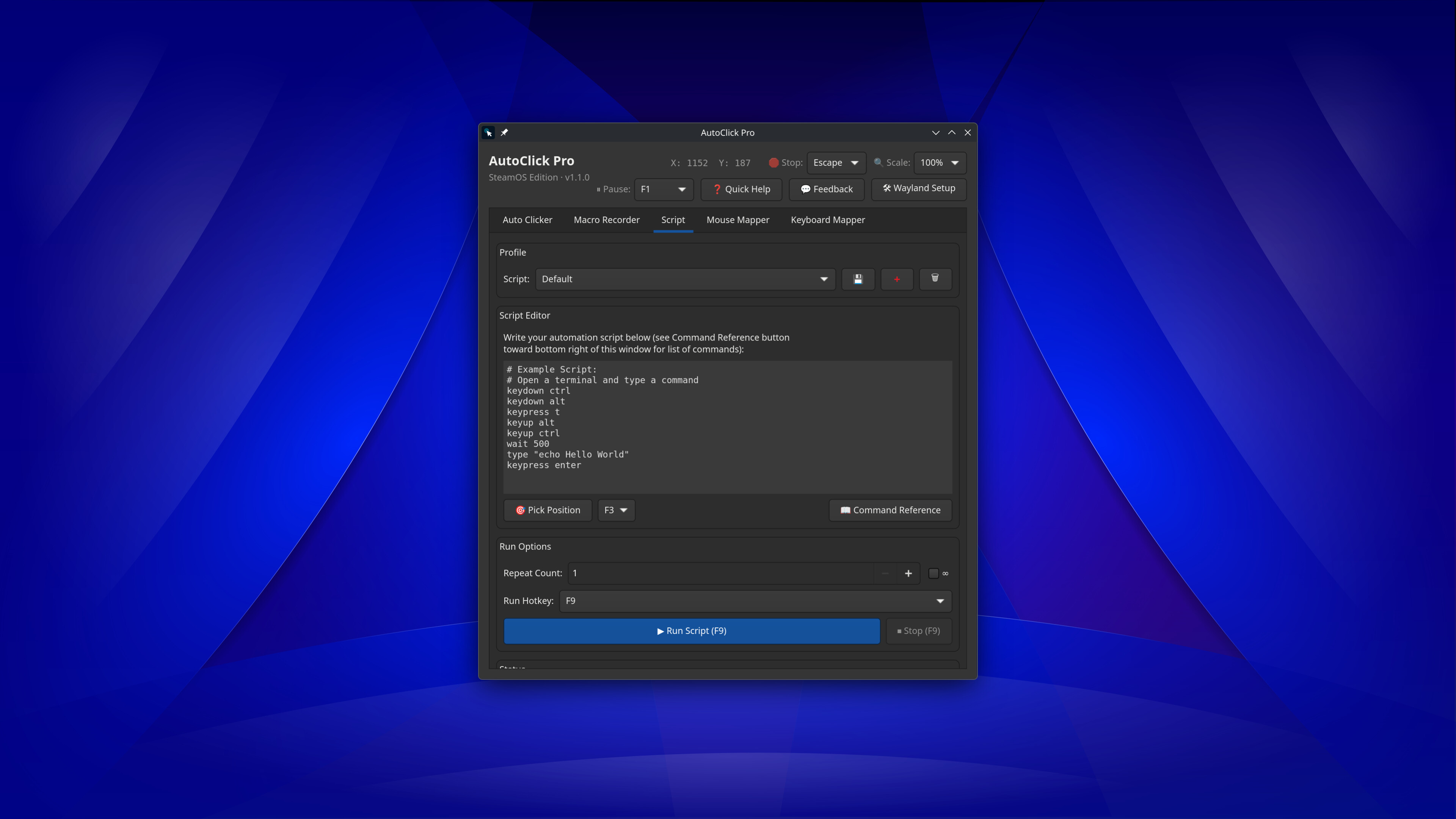Open the Stop hotkey dropdown showing Escape
The width and height of the screenshot is (1456, 819).
coord(836,163)
